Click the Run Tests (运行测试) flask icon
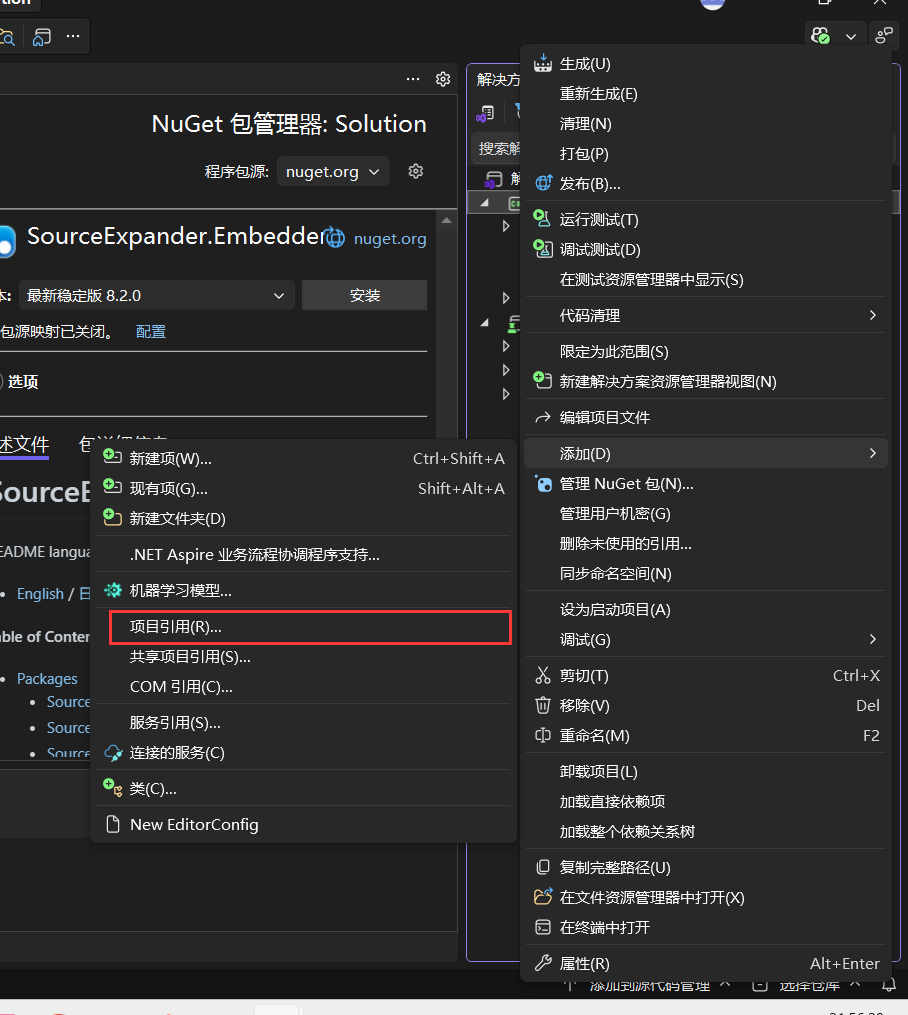Image resolution: width=908 pixels, height=1015 pixels. 542,219
